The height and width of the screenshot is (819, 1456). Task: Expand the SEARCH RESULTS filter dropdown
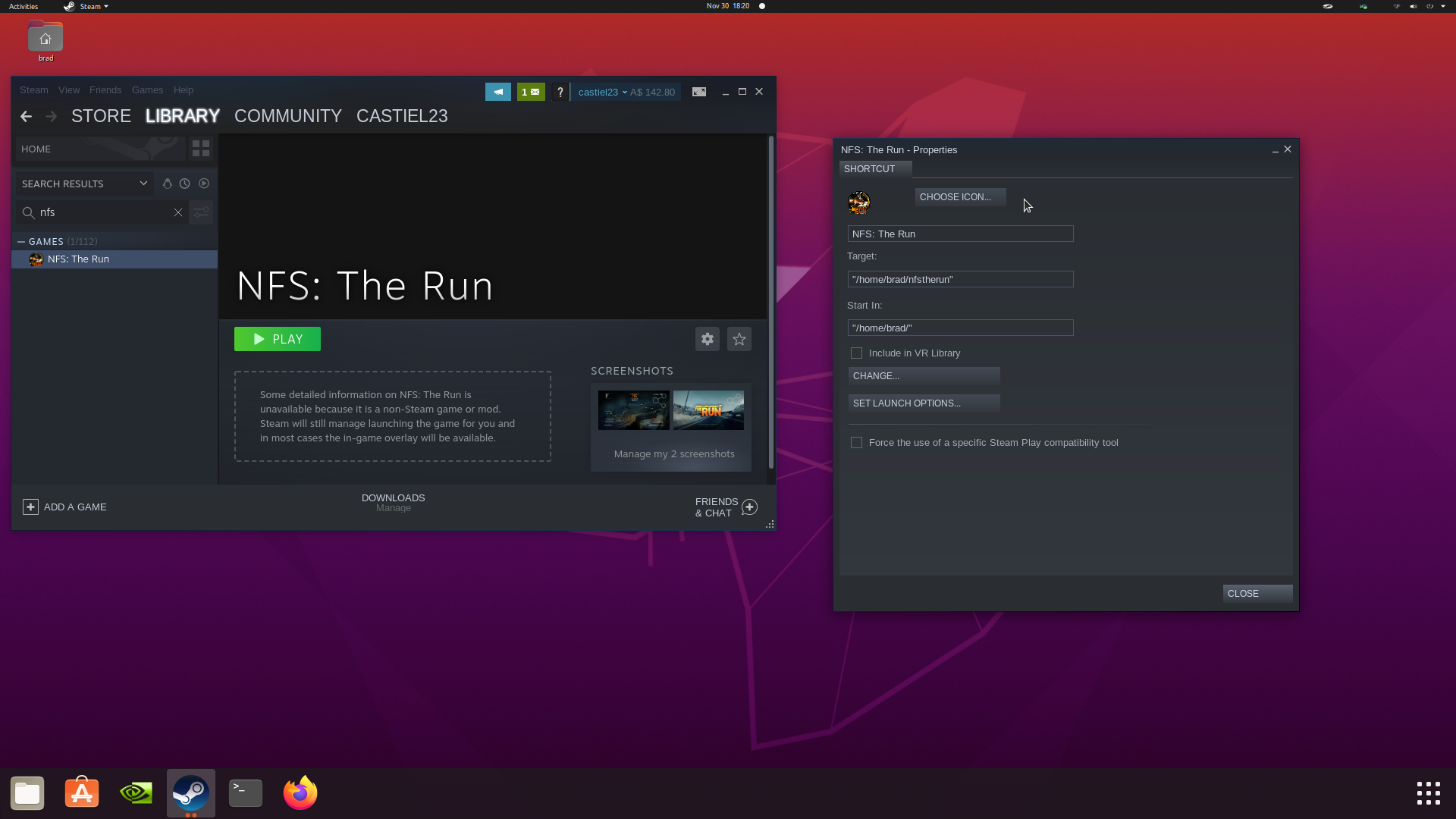coord(144,183)
